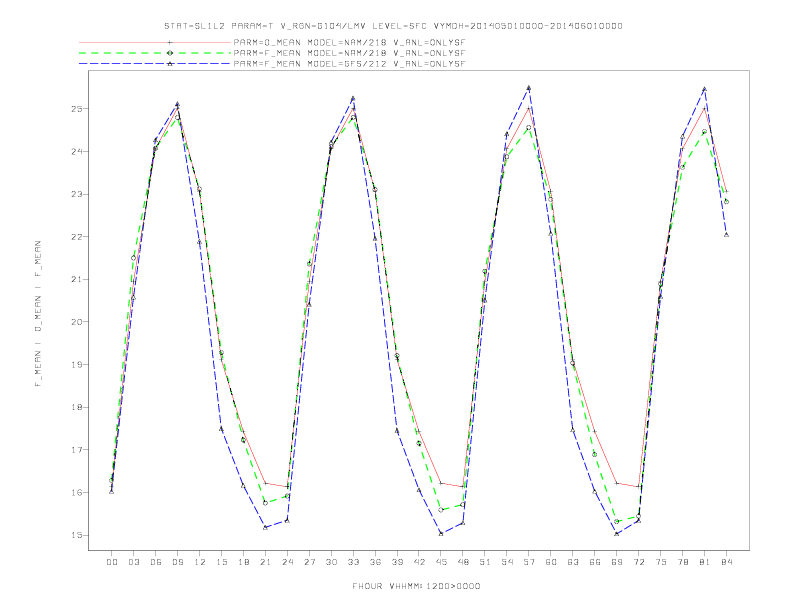Click the plus marker in the red legend line
Screen dimensions: 792x612
(x=170, y=42)
